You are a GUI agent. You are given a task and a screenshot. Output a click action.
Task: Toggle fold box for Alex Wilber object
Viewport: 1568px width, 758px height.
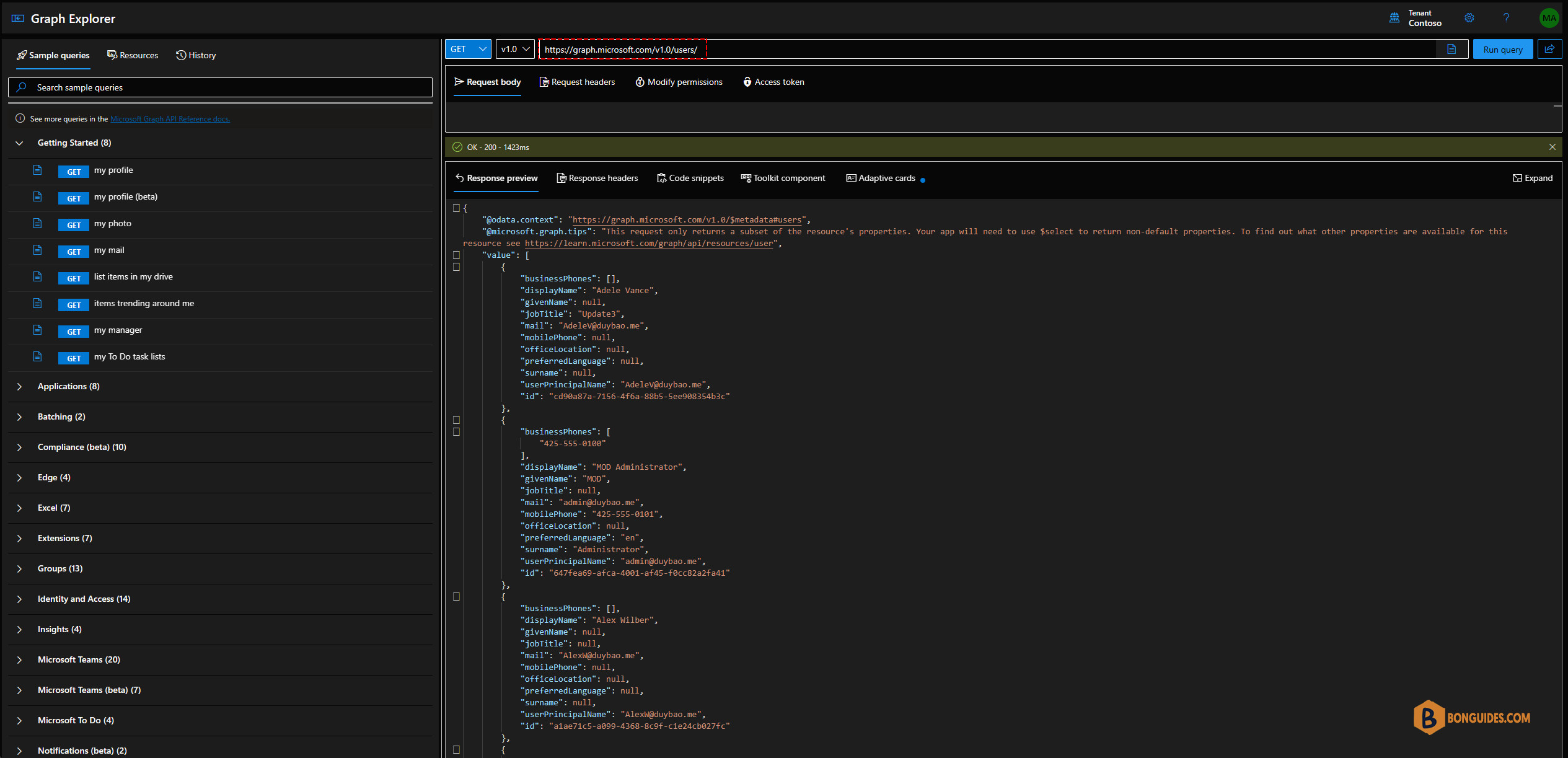(457, 597)
